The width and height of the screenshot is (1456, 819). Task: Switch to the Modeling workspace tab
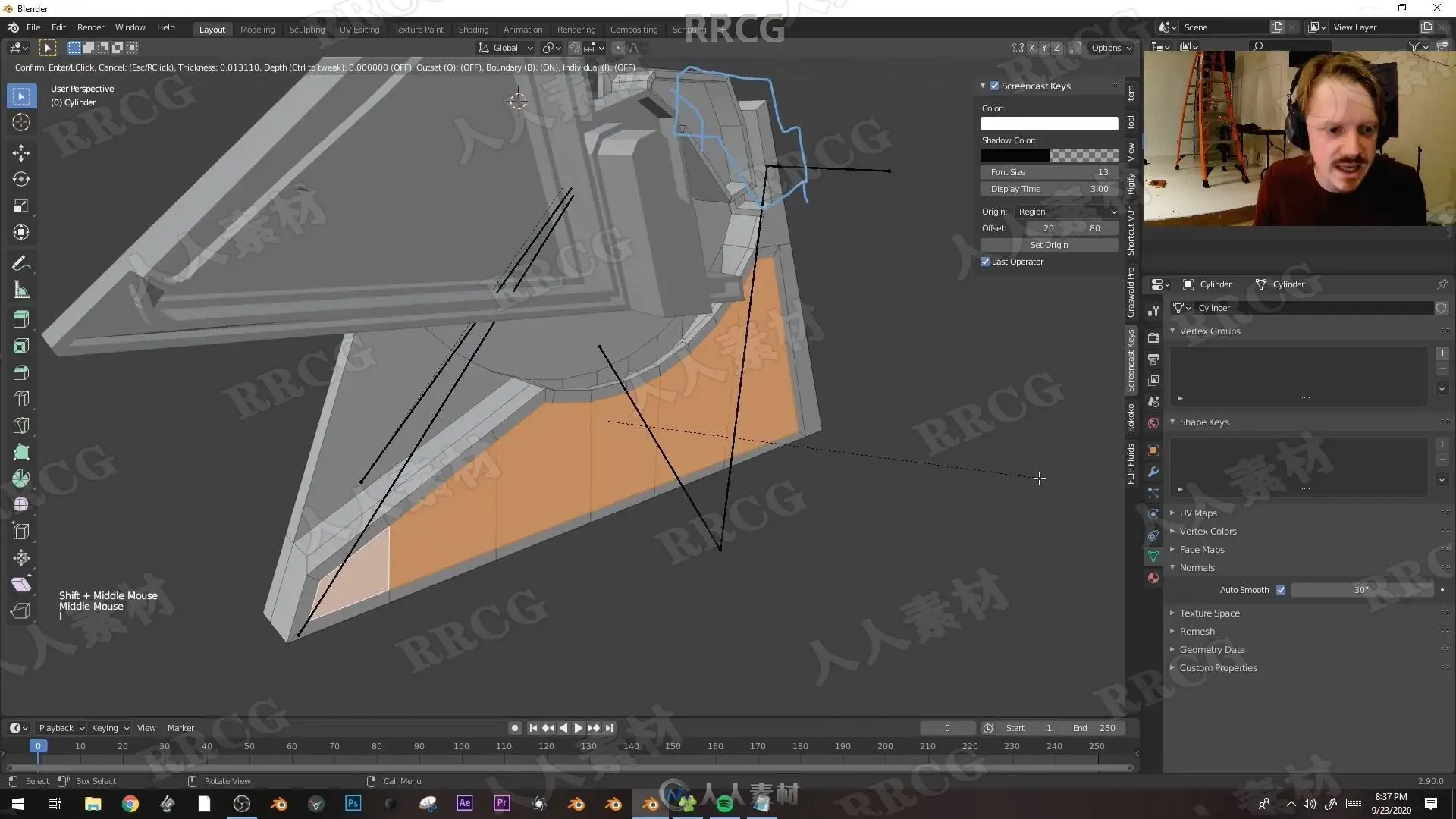tap(257, 30)
